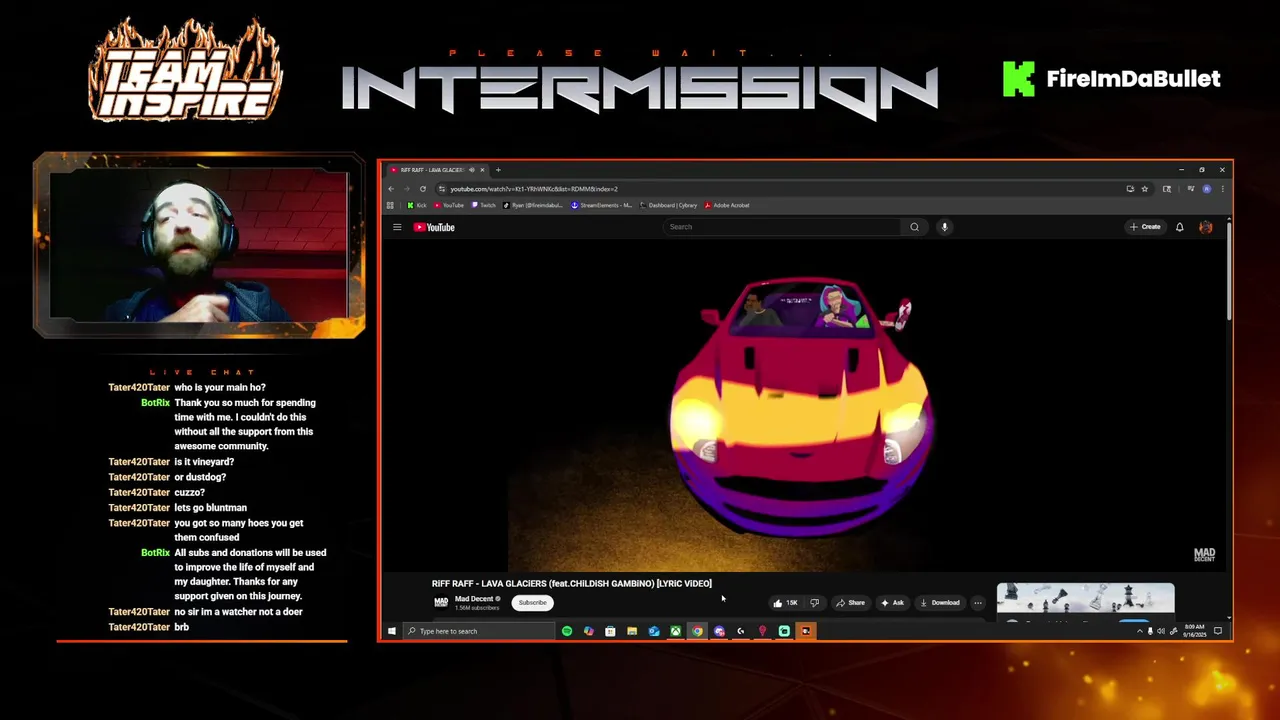Click the Download button under video

[940, 603]
